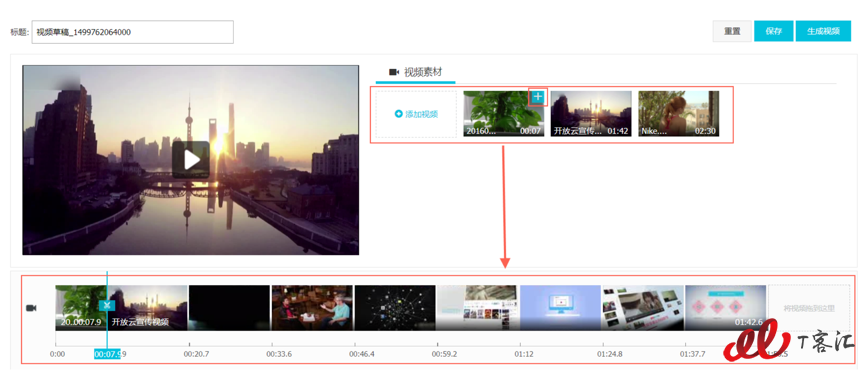Click the plus circle icon in 添加视频

[399, 114]
